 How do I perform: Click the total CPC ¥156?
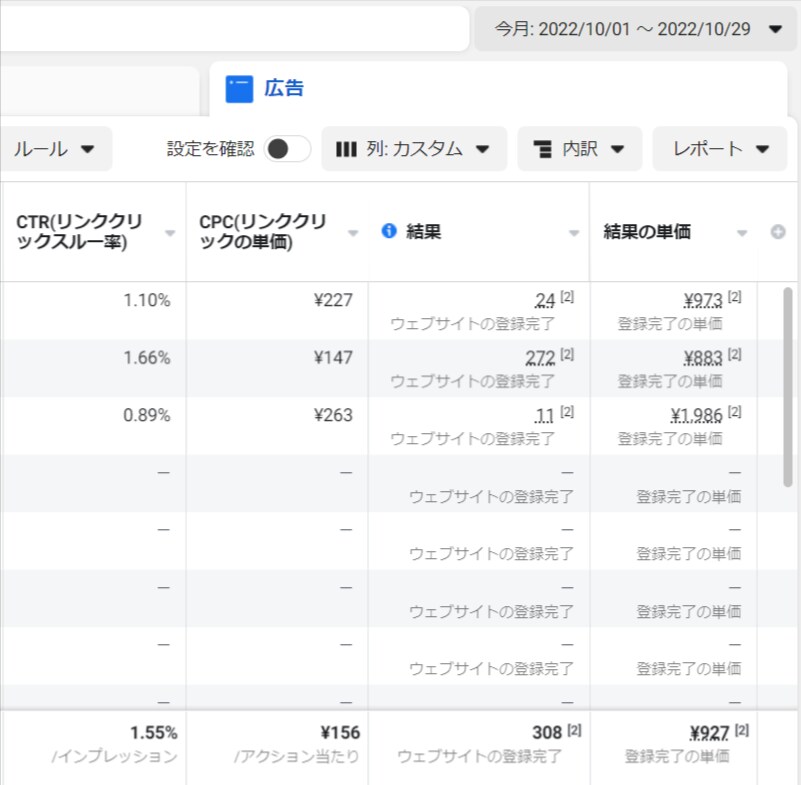click(x=340, y=733)
